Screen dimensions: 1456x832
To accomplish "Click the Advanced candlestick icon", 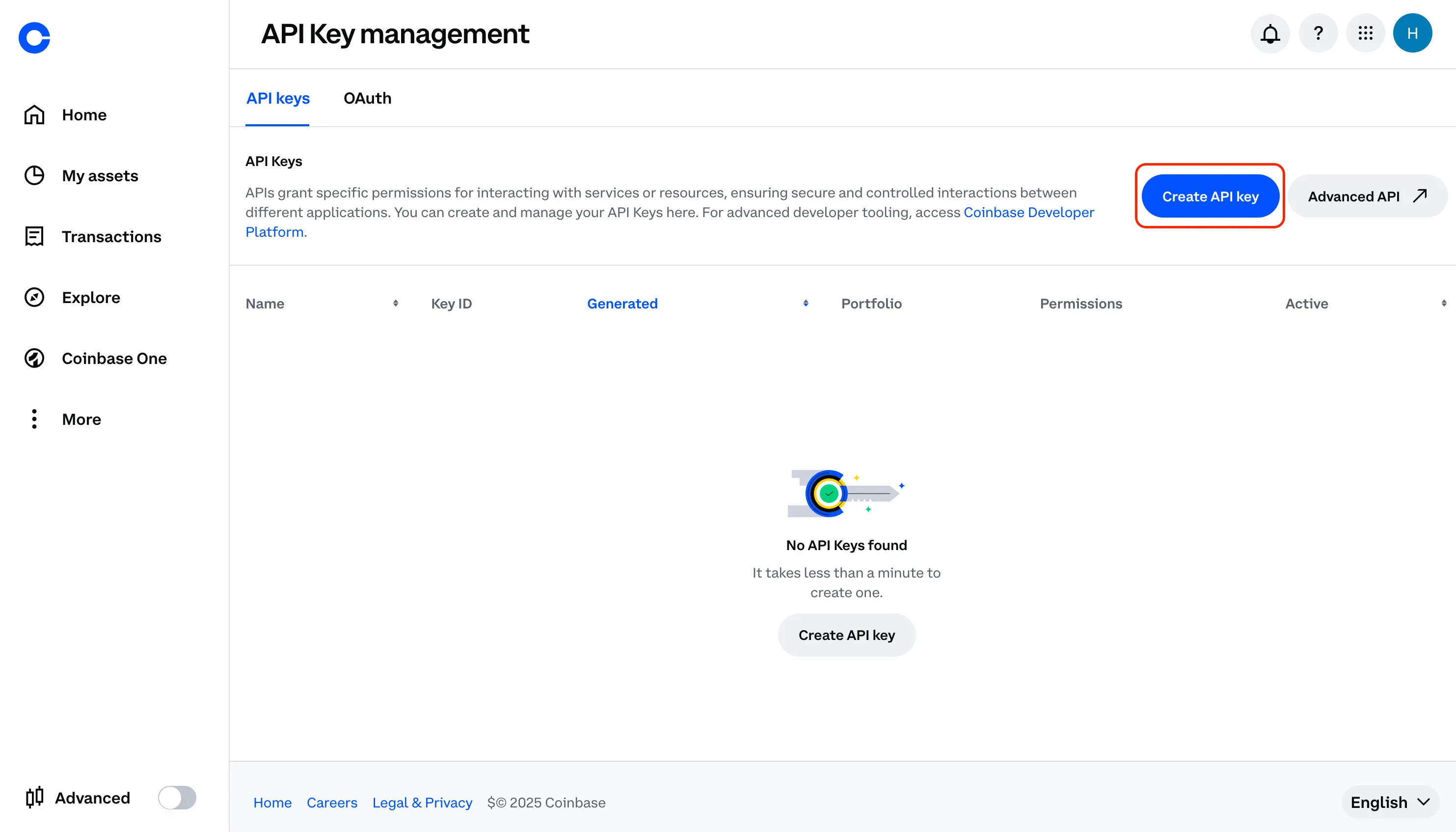I will coord(34,797).
